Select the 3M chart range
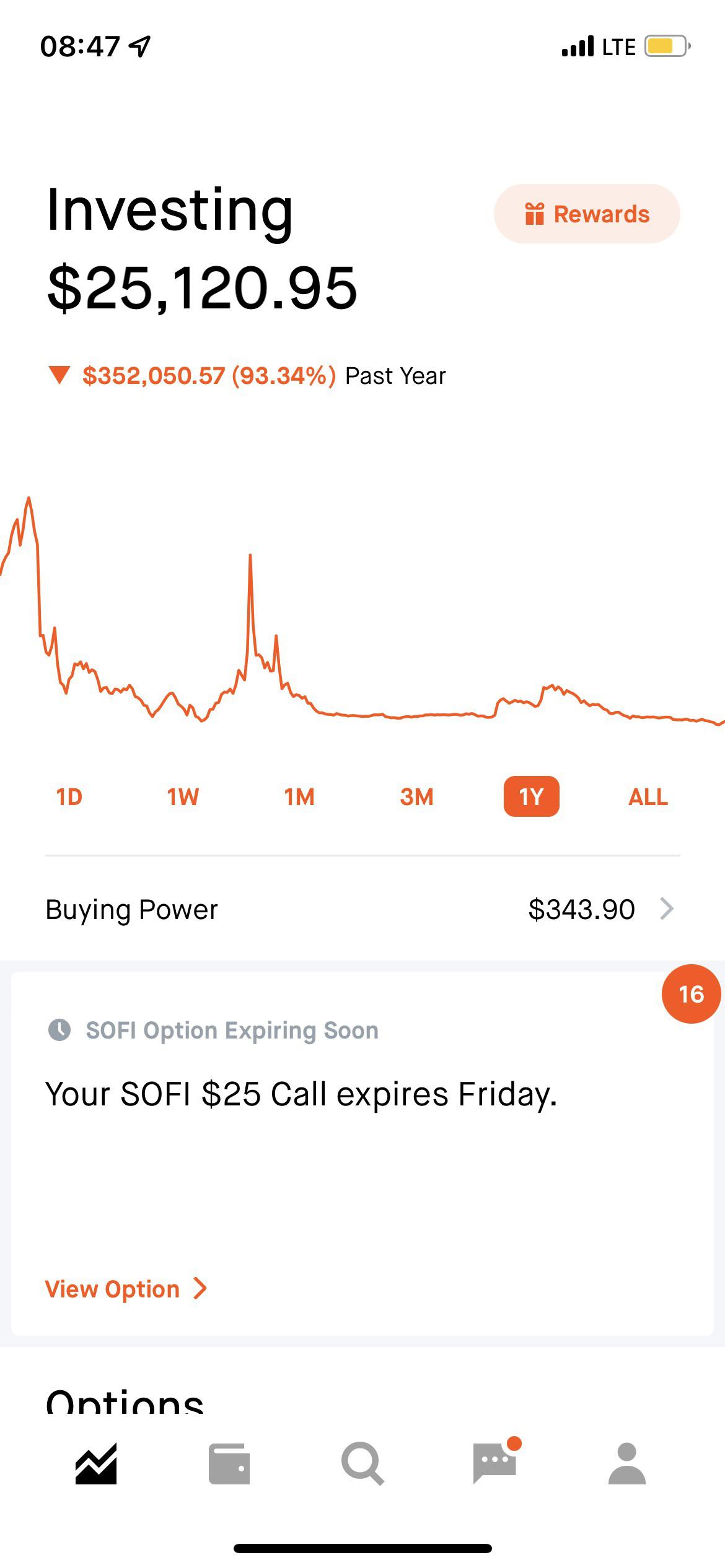 click(x=416, y=796)
